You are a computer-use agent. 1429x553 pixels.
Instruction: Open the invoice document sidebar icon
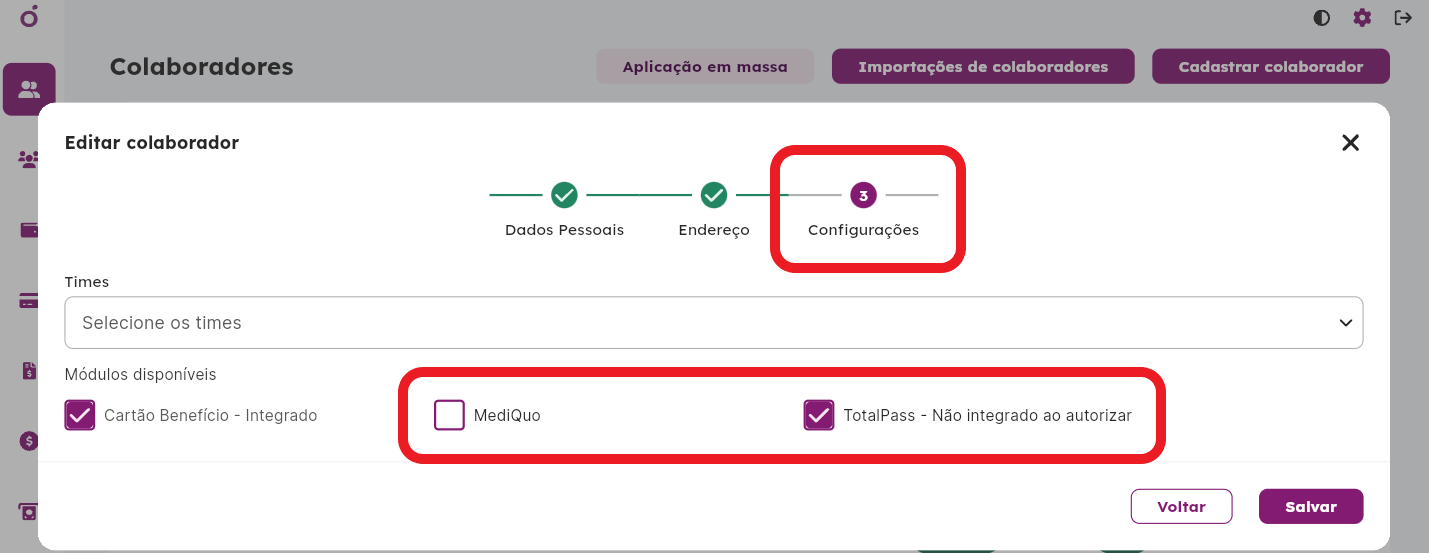(29, 371)
